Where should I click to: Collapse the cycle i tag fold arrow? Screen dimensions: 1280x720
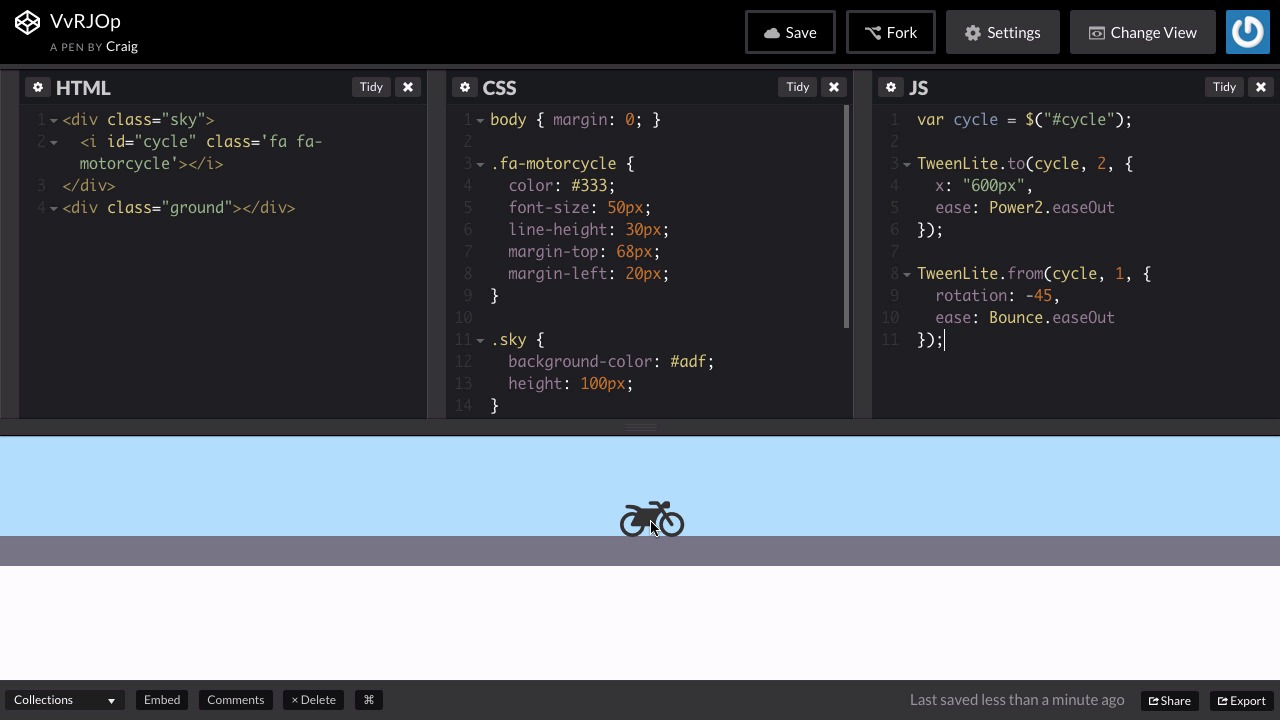coord(54,142)
